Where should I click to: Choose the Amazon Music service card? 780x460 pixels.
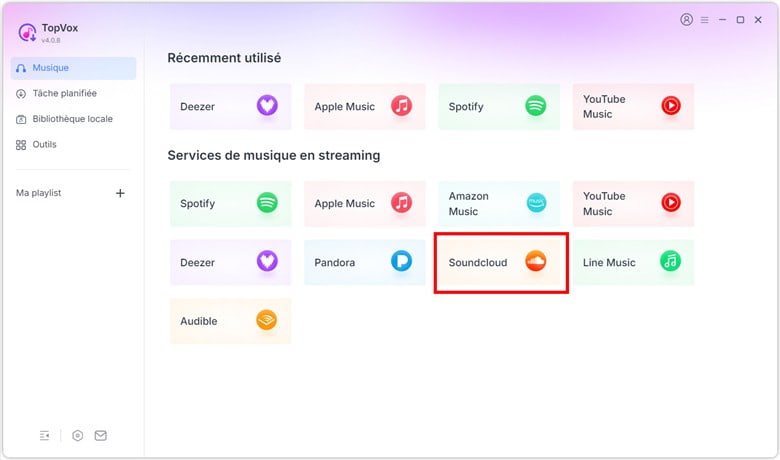coord(499,203)
